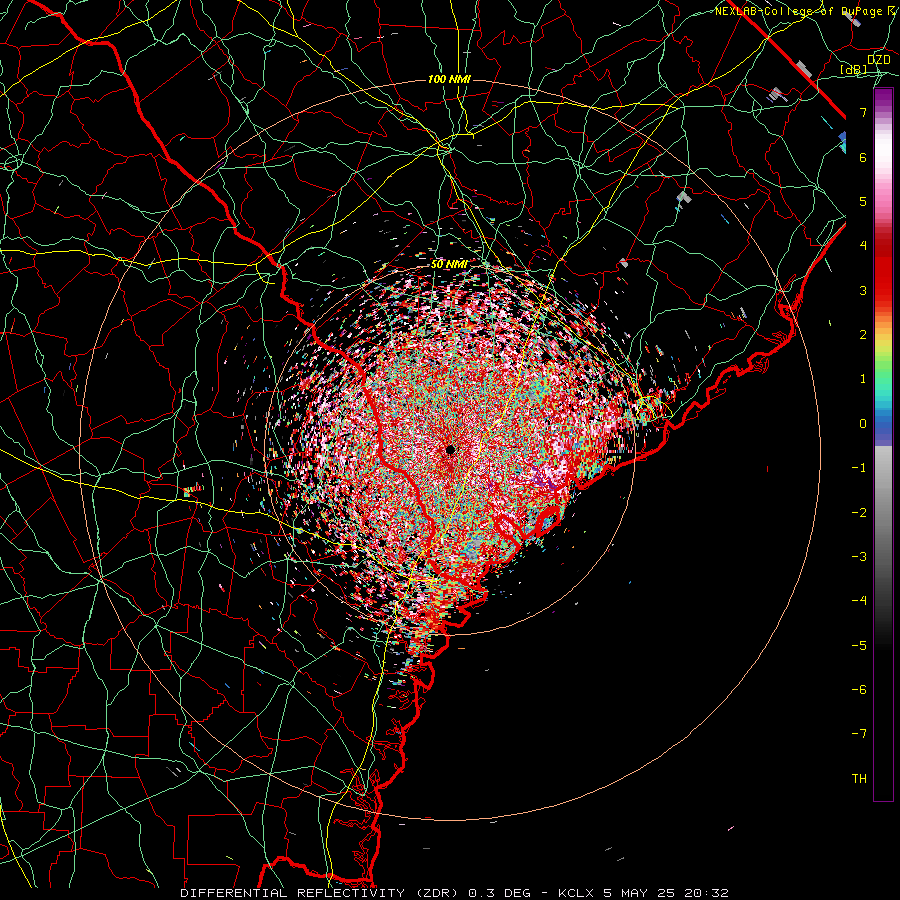This screenshot has width=900, height=900.
Task: Click the positive "6" scale label
Action: [863, 157]
